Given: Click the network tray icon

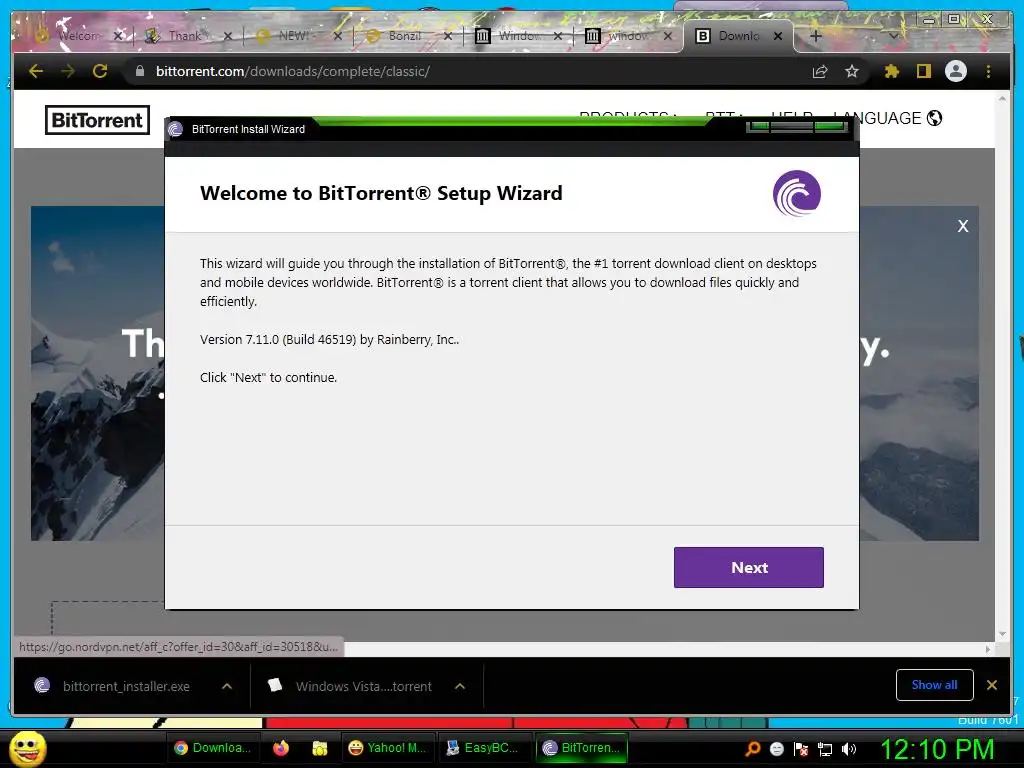Looking at the screenshot, I should click(x=825, y=749).
